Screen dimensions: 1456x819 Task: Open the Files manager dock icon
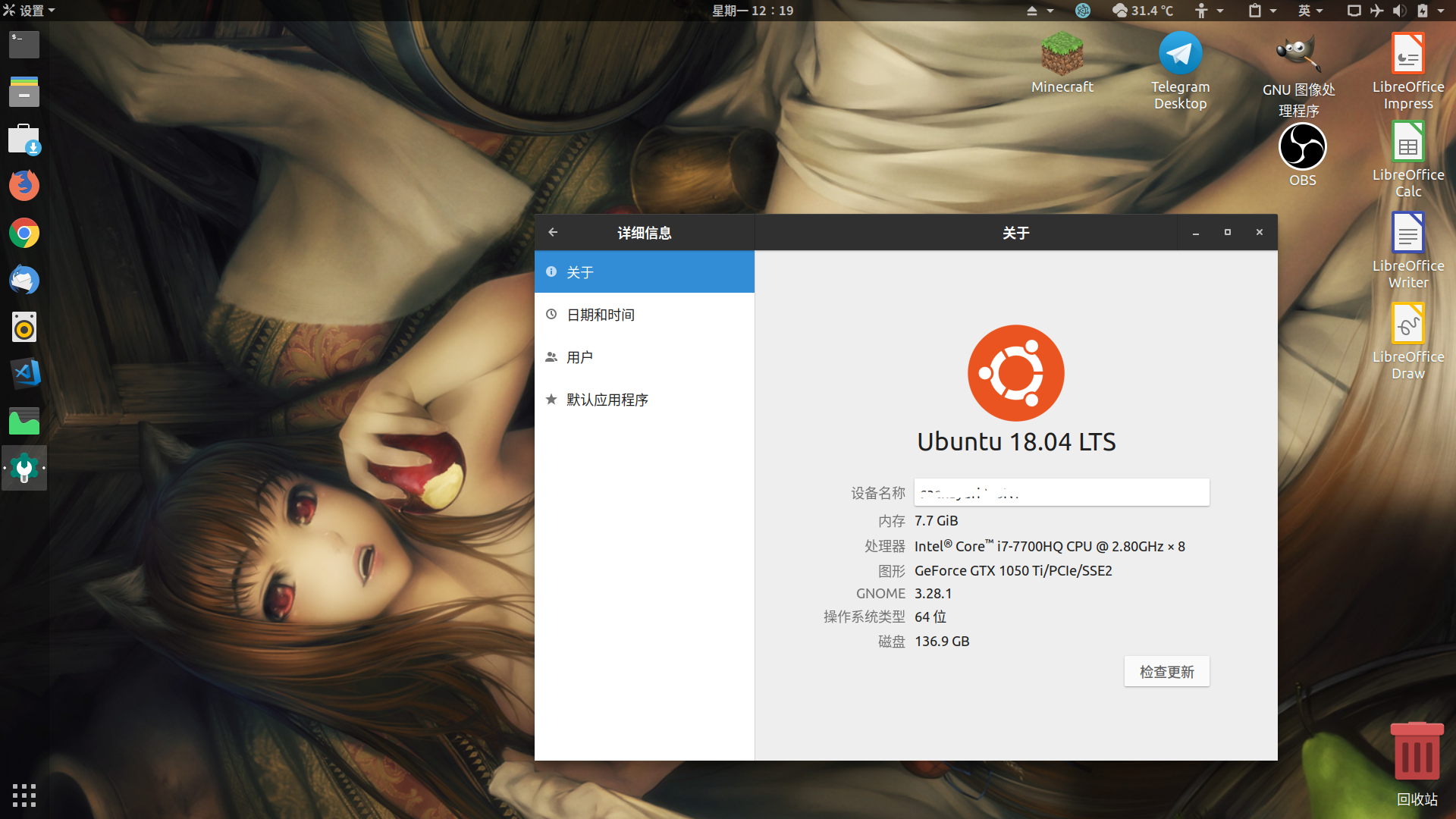click(24, 92)
